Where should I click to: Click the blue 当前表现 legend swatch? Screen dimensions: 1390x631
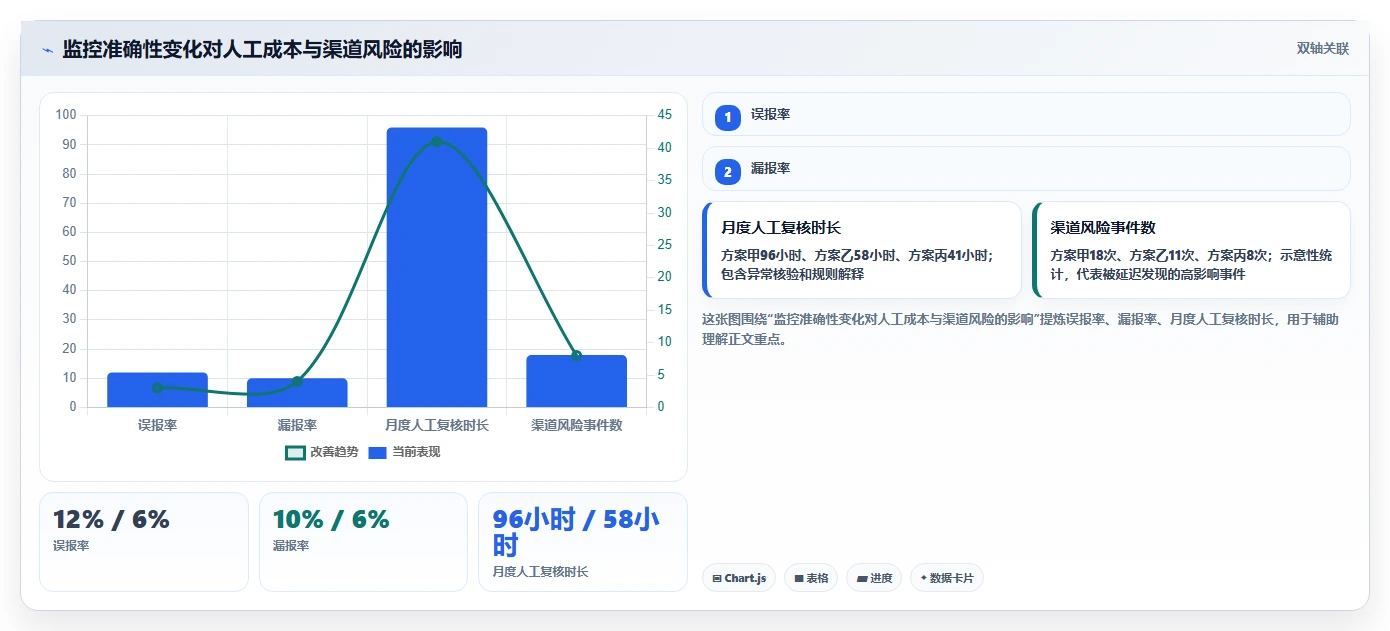[377, 453]
